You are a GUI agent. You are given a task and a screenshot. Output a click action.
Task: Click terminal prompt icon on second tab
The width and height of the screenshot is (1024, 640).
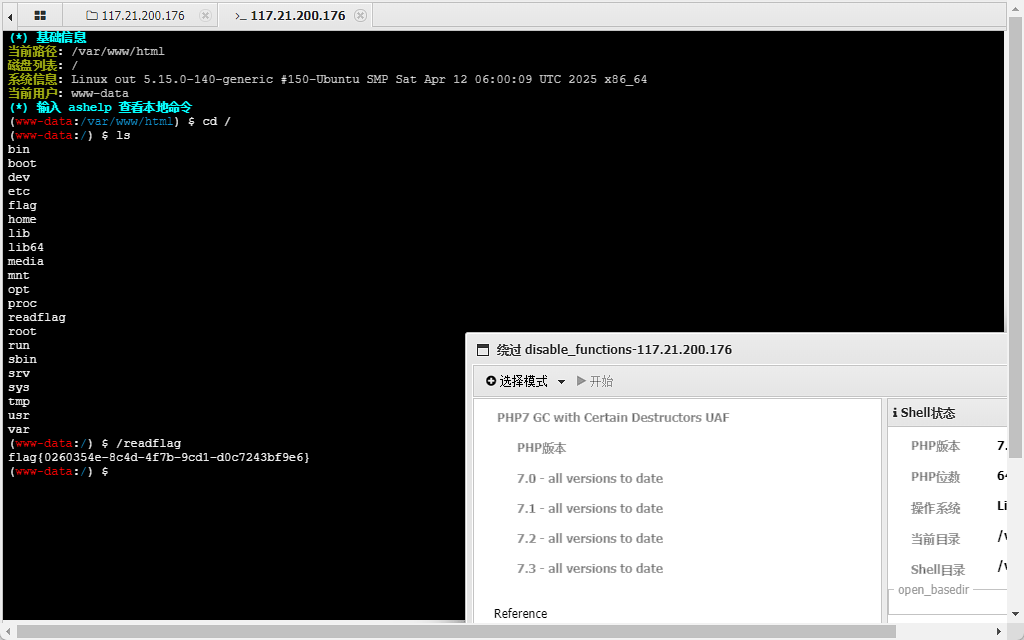(x=240, y=16)
